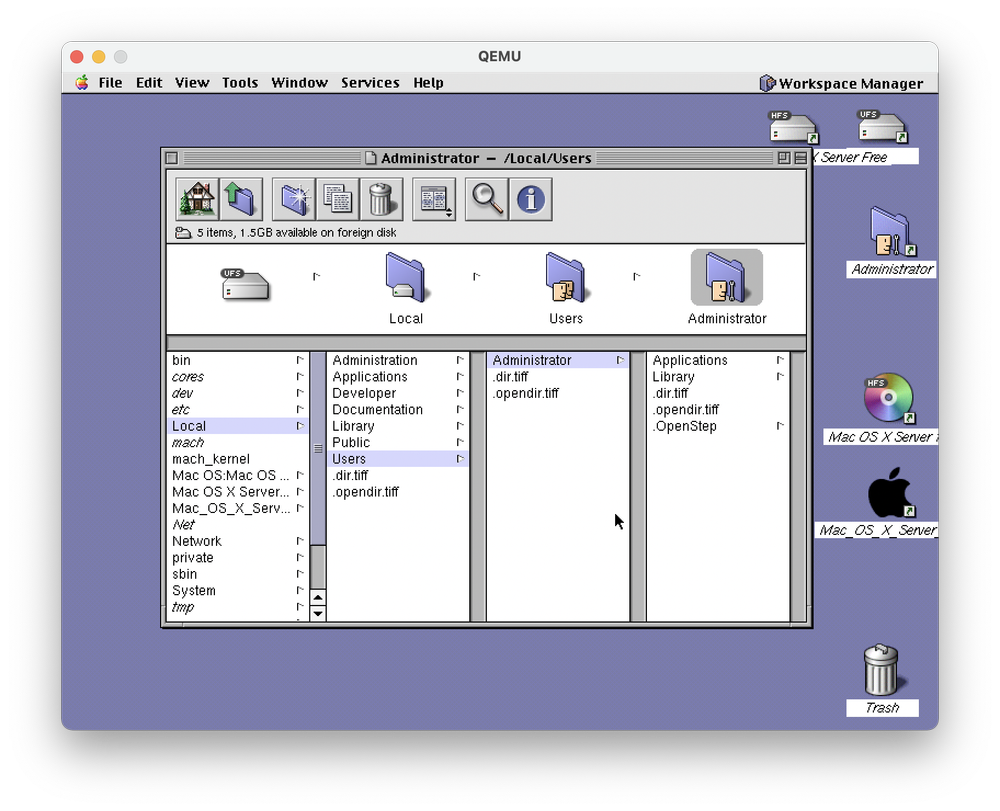This screenshot has height=811, width=1000.
Task: Go to the Home folder icon
Action: pyautogui.click(x=196, y=199)
